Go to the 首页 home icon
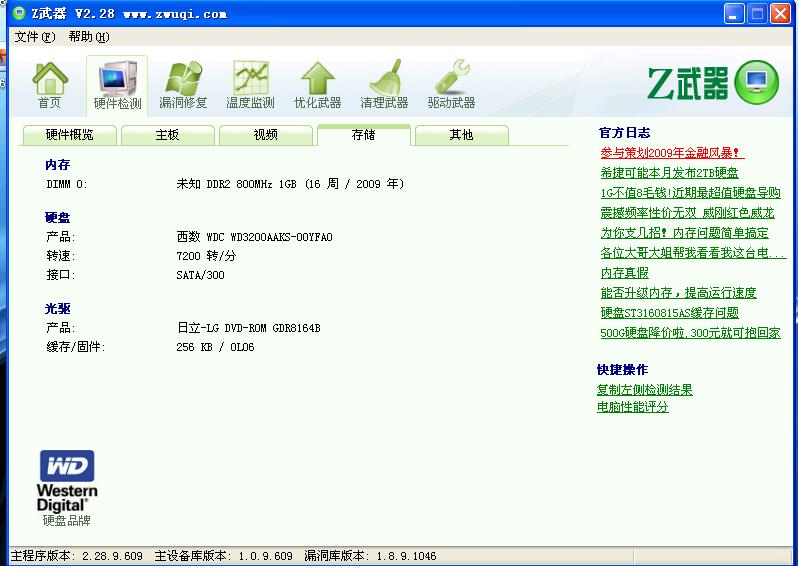This screenshot has height=566, width=798. point(50,85)
